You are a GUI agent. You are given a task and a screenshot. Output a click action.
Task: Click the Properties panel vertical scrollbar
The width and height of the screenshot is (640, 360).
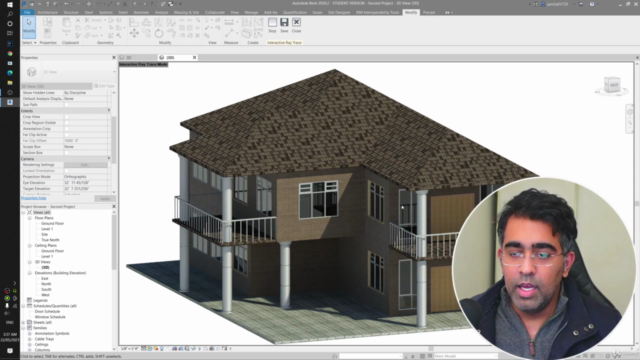pyautogui.click(x=113, y=141)
